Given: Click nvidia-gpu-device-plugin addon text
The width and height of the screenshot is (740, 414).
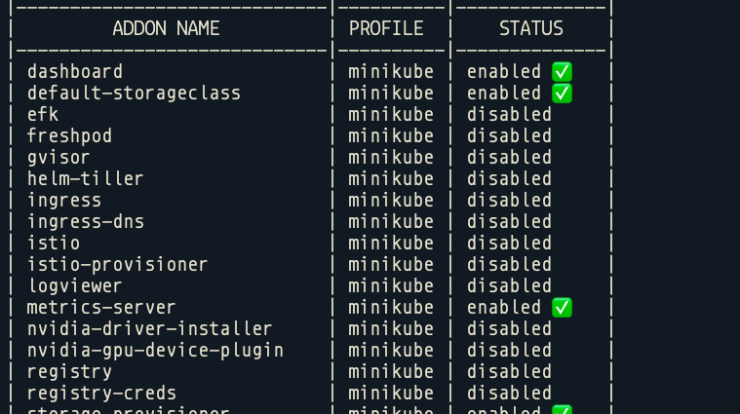Looking at the screenshot, I should [155, 351].
